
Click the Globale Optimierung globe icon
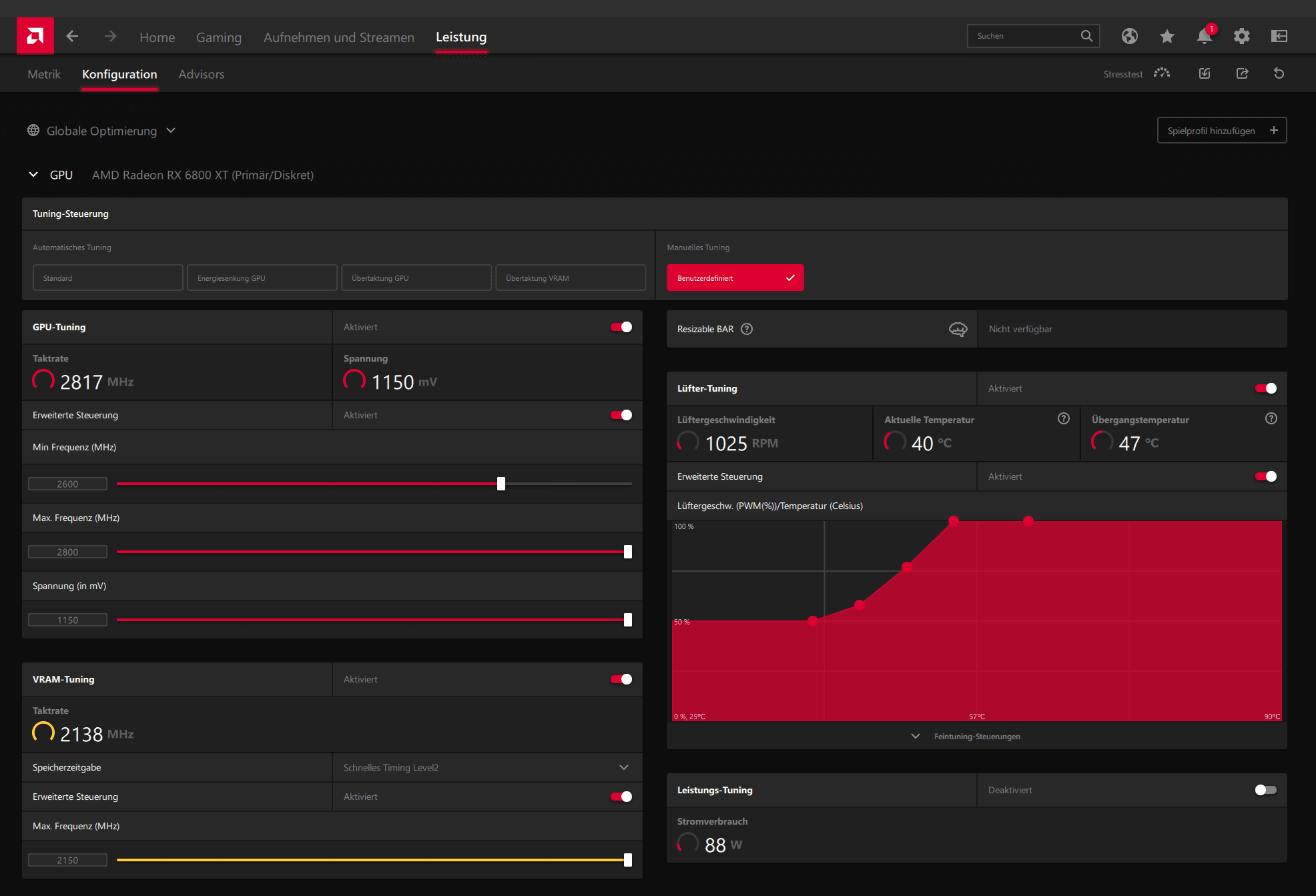33,130
